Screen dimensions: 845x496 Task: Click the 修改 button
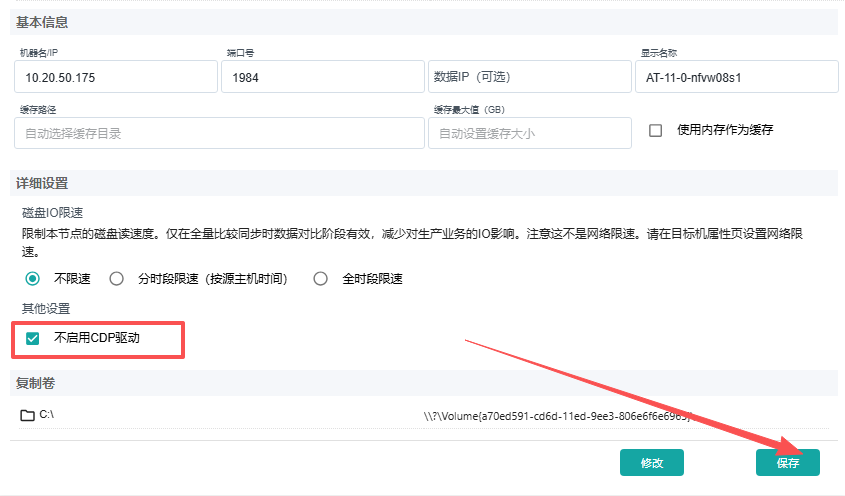pyautogui.click(x=651, y=462)
